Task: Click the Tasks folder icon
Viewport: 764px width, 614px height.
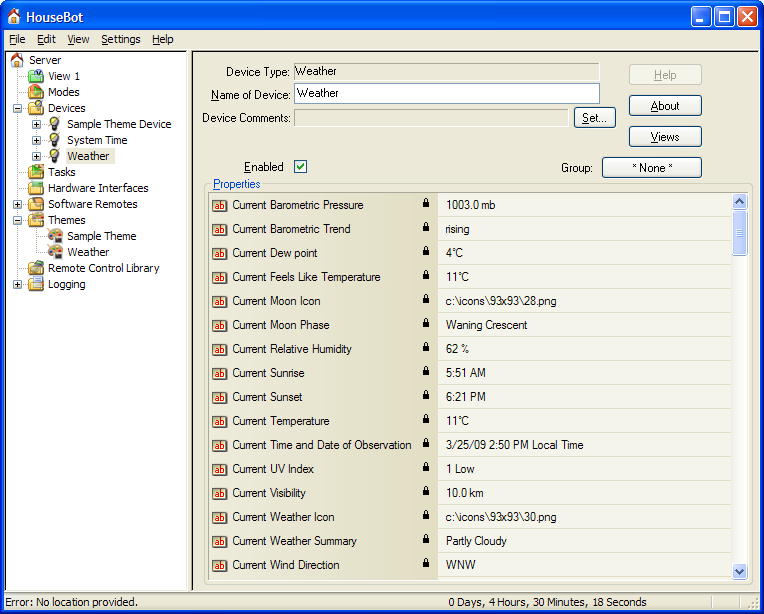Action: (36, 172)
